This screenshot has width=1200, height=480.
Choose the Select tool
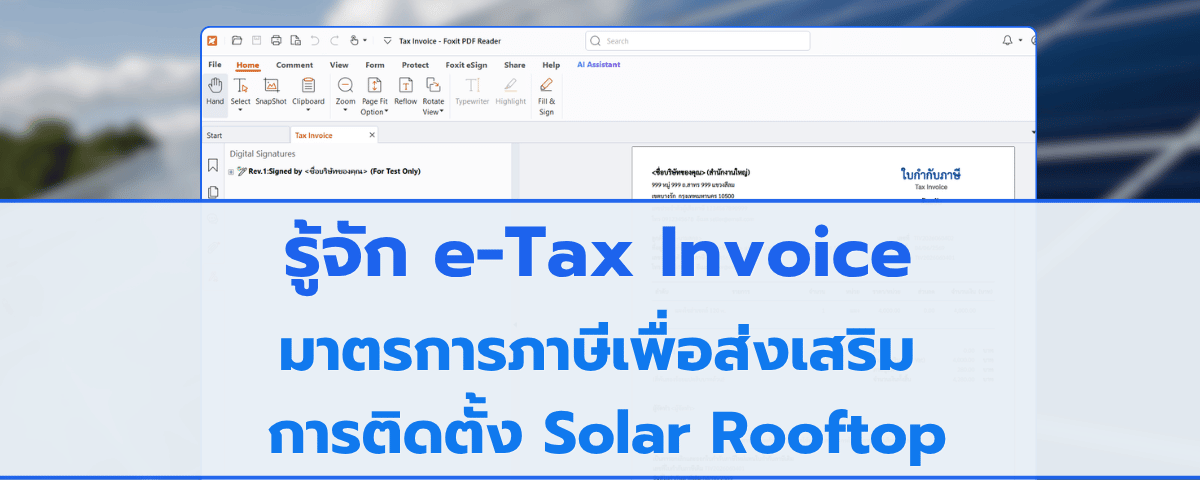pyautogui.click(x=240, y=91)
